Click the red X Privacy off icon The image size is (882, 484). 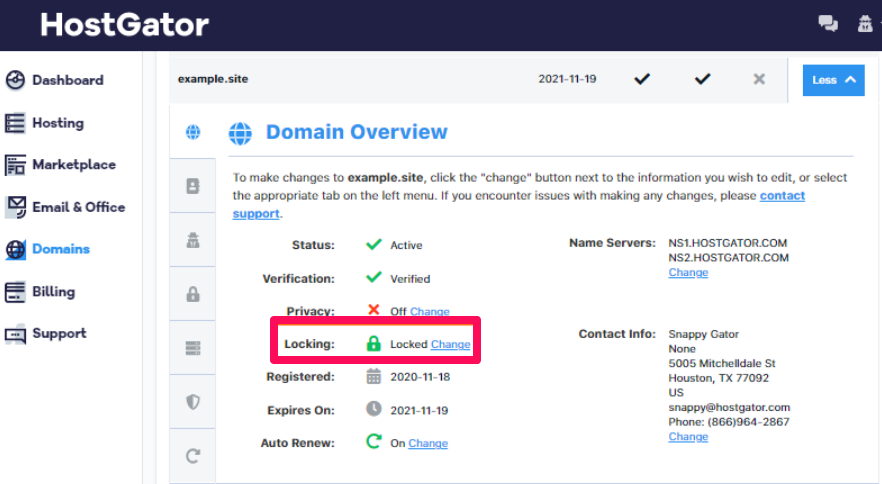pos(374,310)
